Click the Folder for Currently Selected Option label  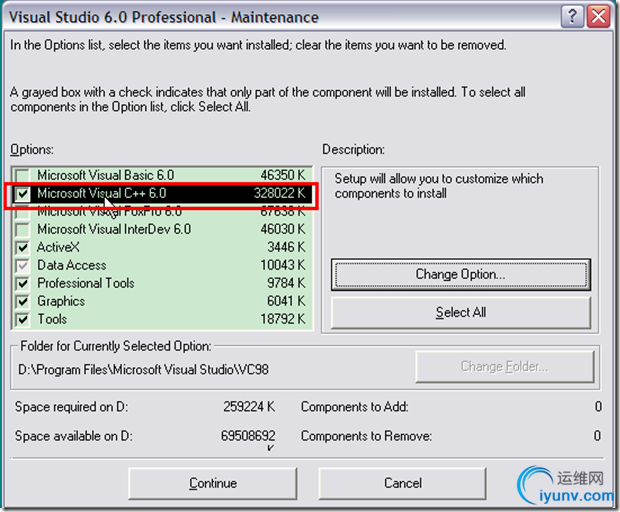(116, 346)
